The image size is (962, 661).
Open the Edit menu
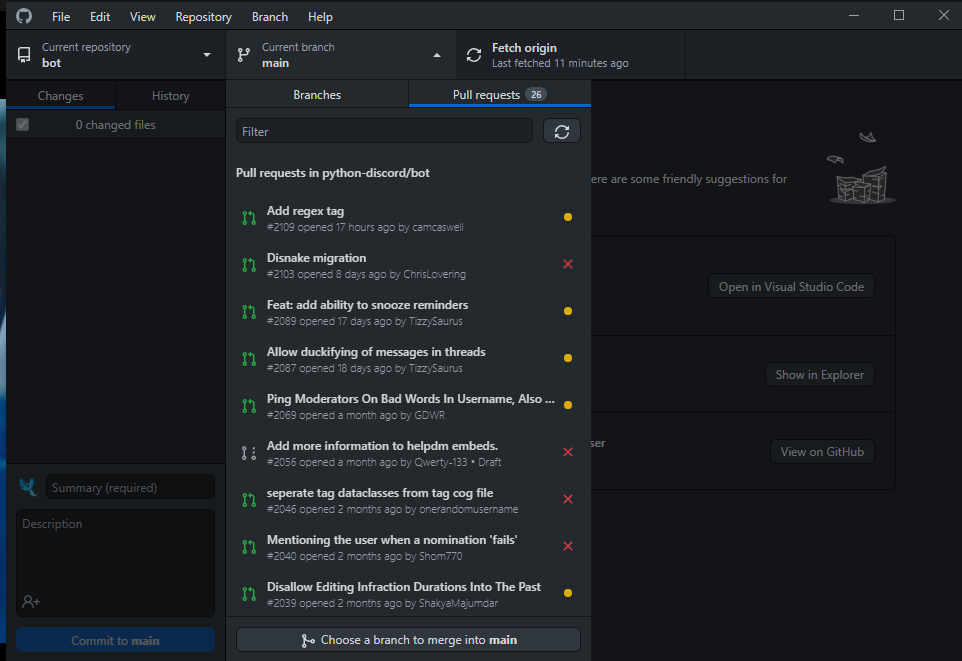coord(100,17)
